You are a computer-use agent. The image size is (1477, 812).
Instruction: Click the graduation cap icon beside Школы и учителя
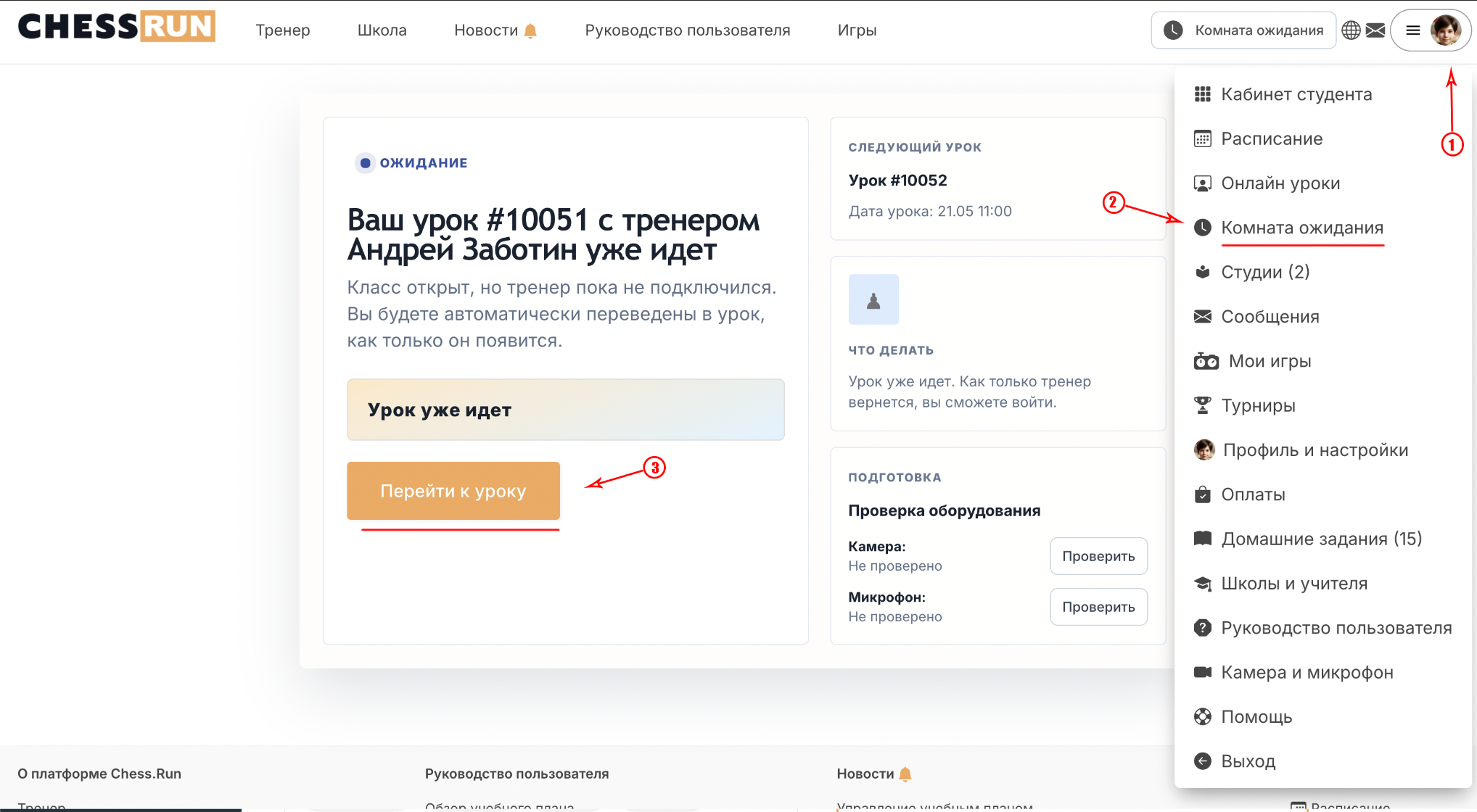1203,584
